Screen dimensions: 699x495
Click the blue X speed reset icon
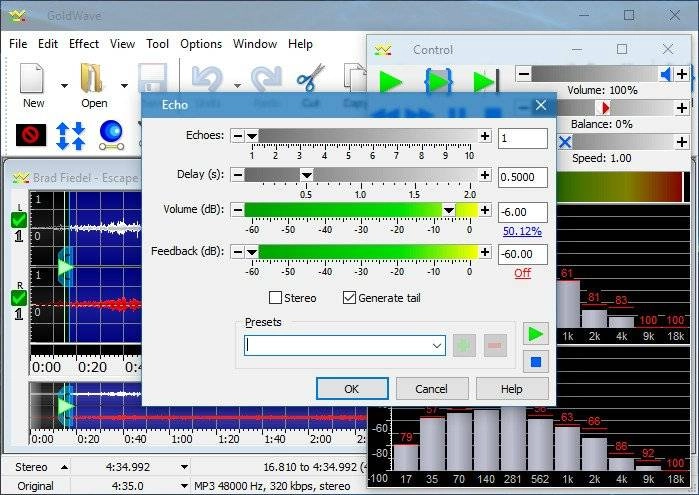pyautogui.click(x=565, y=142)
